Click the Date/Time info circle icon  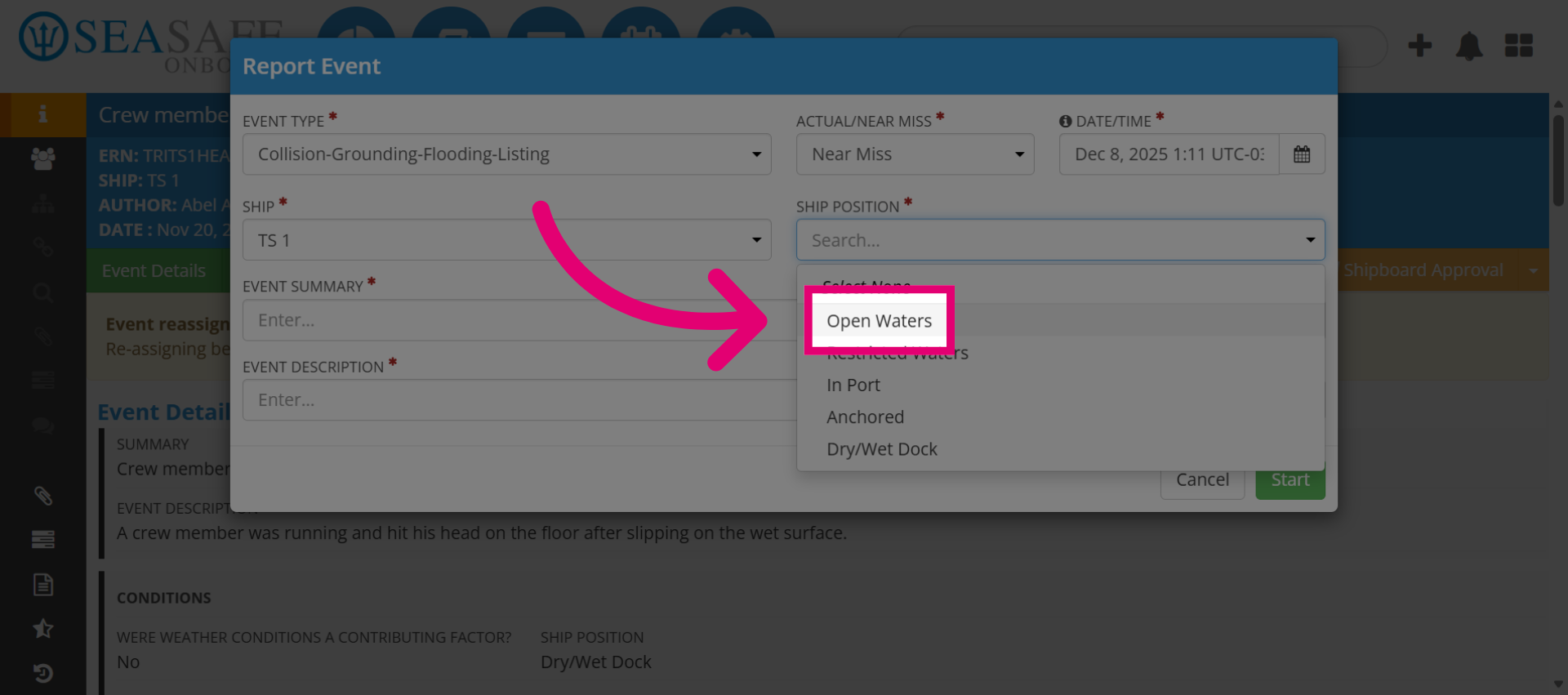[1065, 121]
